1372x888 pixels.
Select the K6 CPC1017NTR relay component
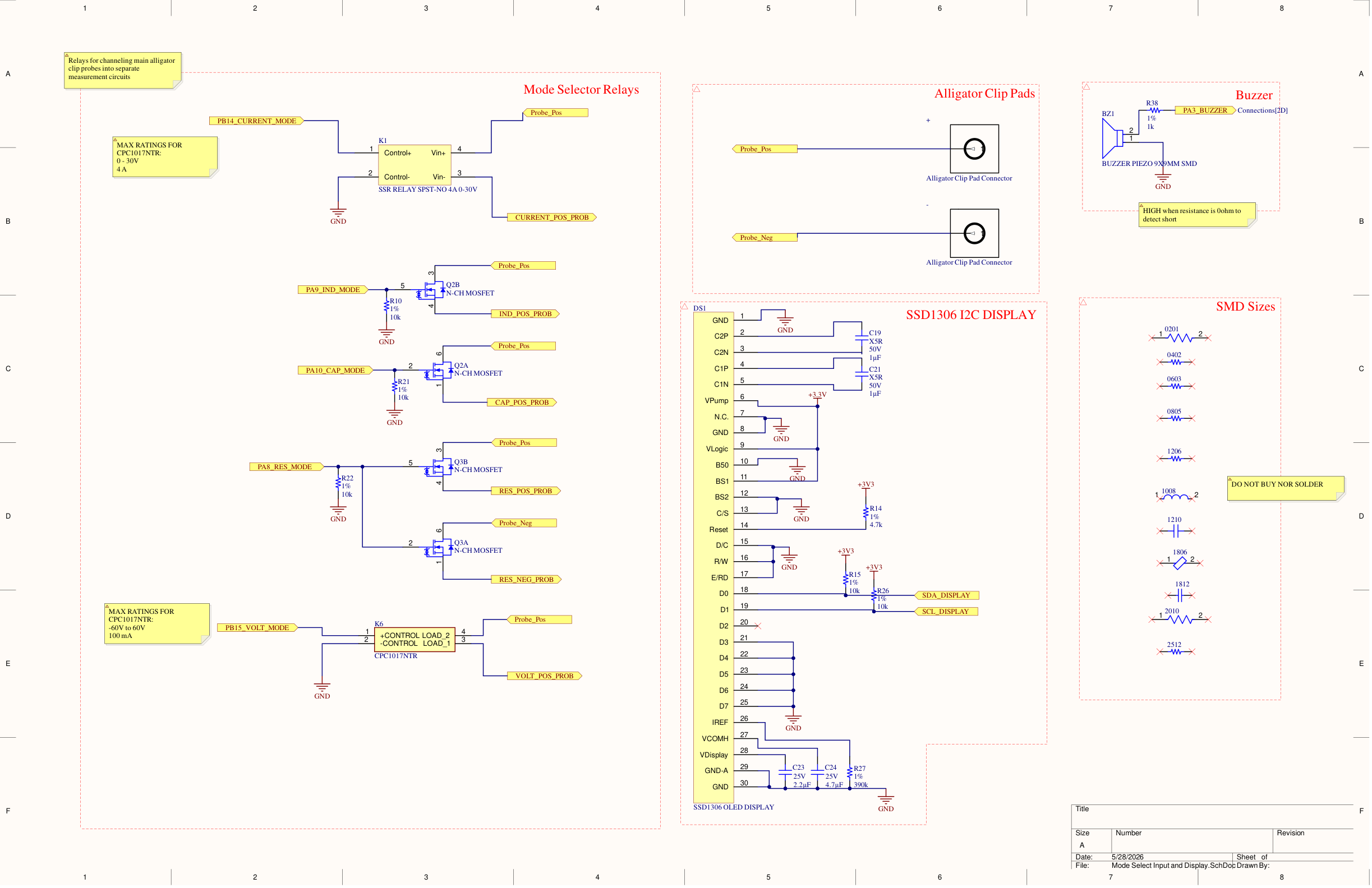click(x=415, y=639)
